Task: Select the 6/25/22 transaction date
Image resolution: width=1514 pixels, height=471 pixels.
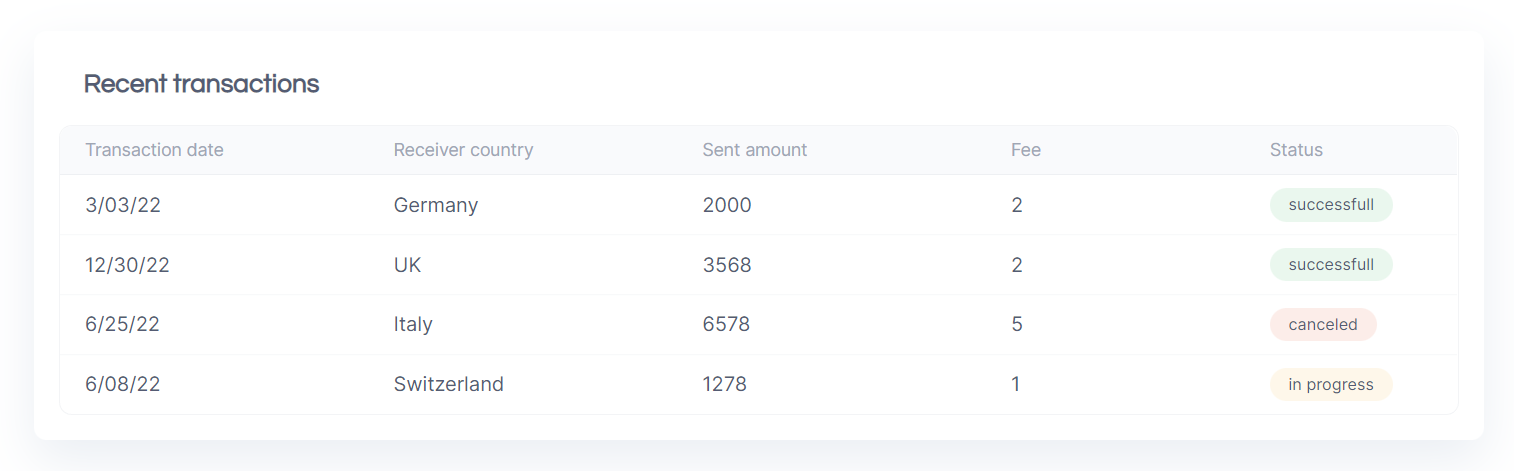Action: click(122, 325)
